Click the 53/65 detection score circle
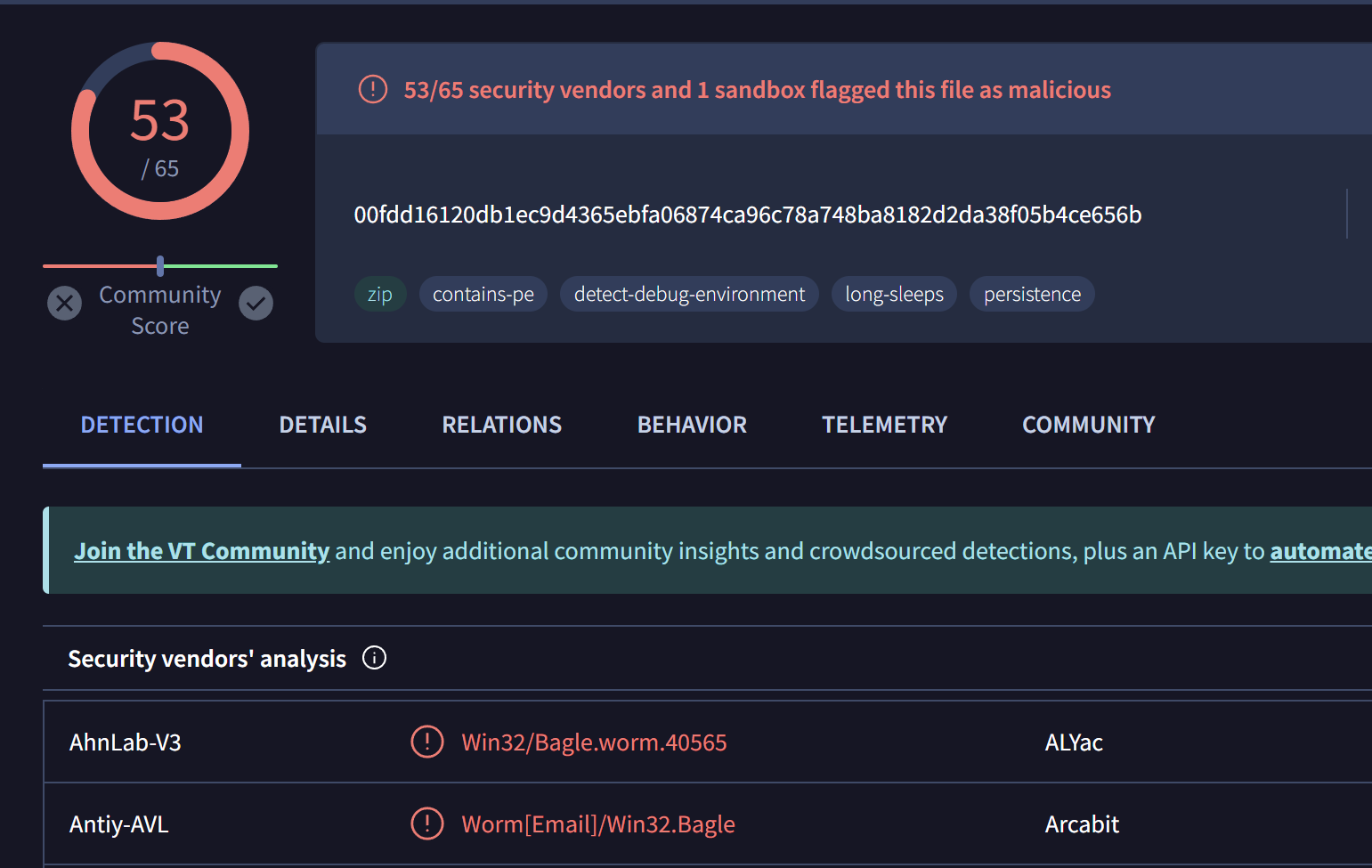The height and width of the screenshot is (868, 1372). tap(160, 131)
